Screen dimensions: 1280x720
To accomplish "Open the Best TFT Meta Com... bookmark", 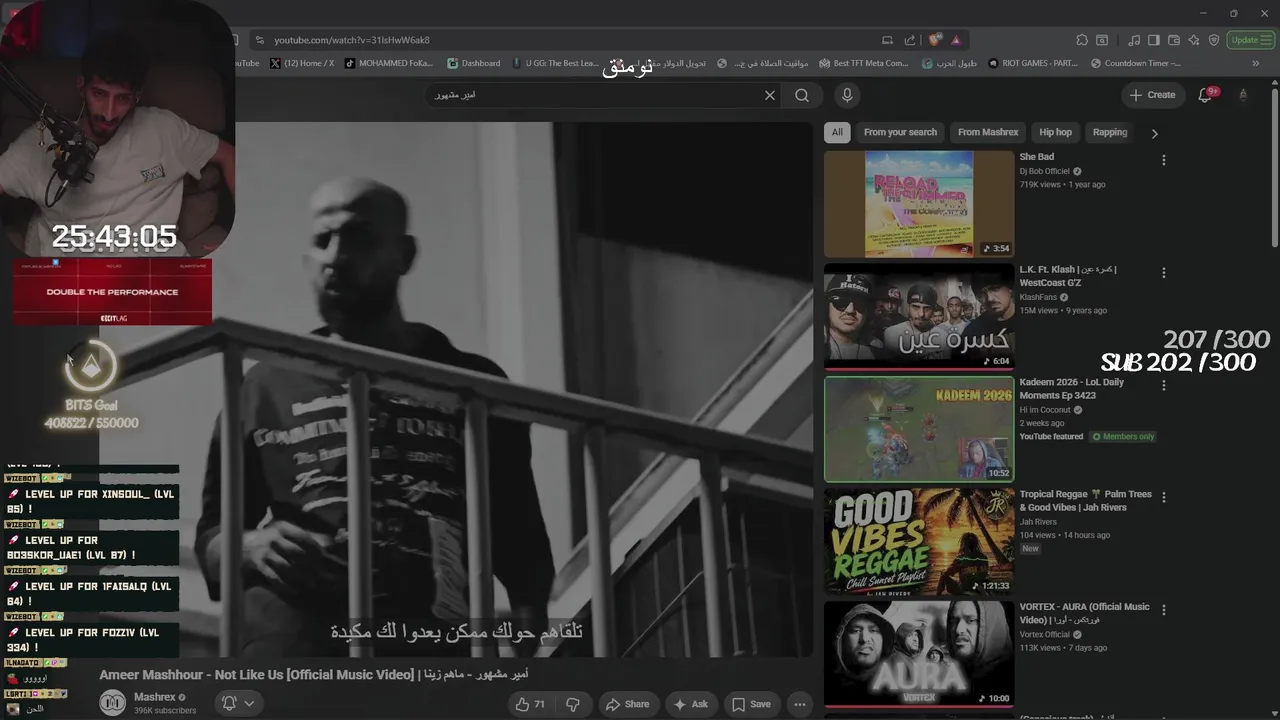I will coord(864,63).
